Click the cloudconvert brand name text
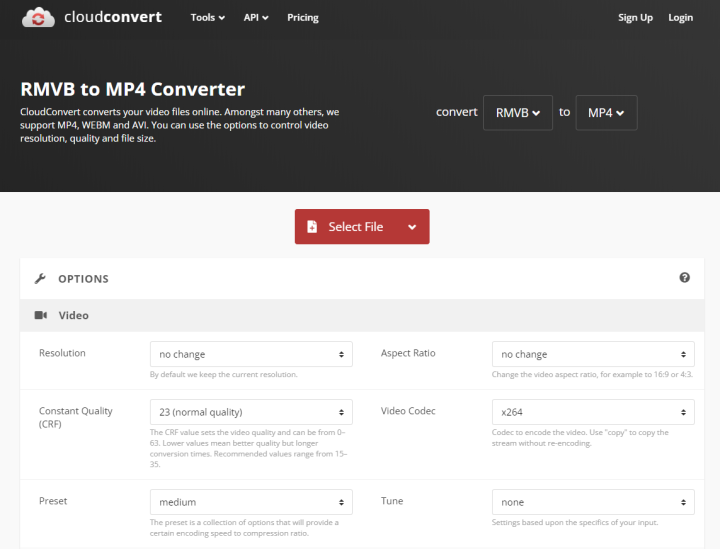 pos(111,17)
